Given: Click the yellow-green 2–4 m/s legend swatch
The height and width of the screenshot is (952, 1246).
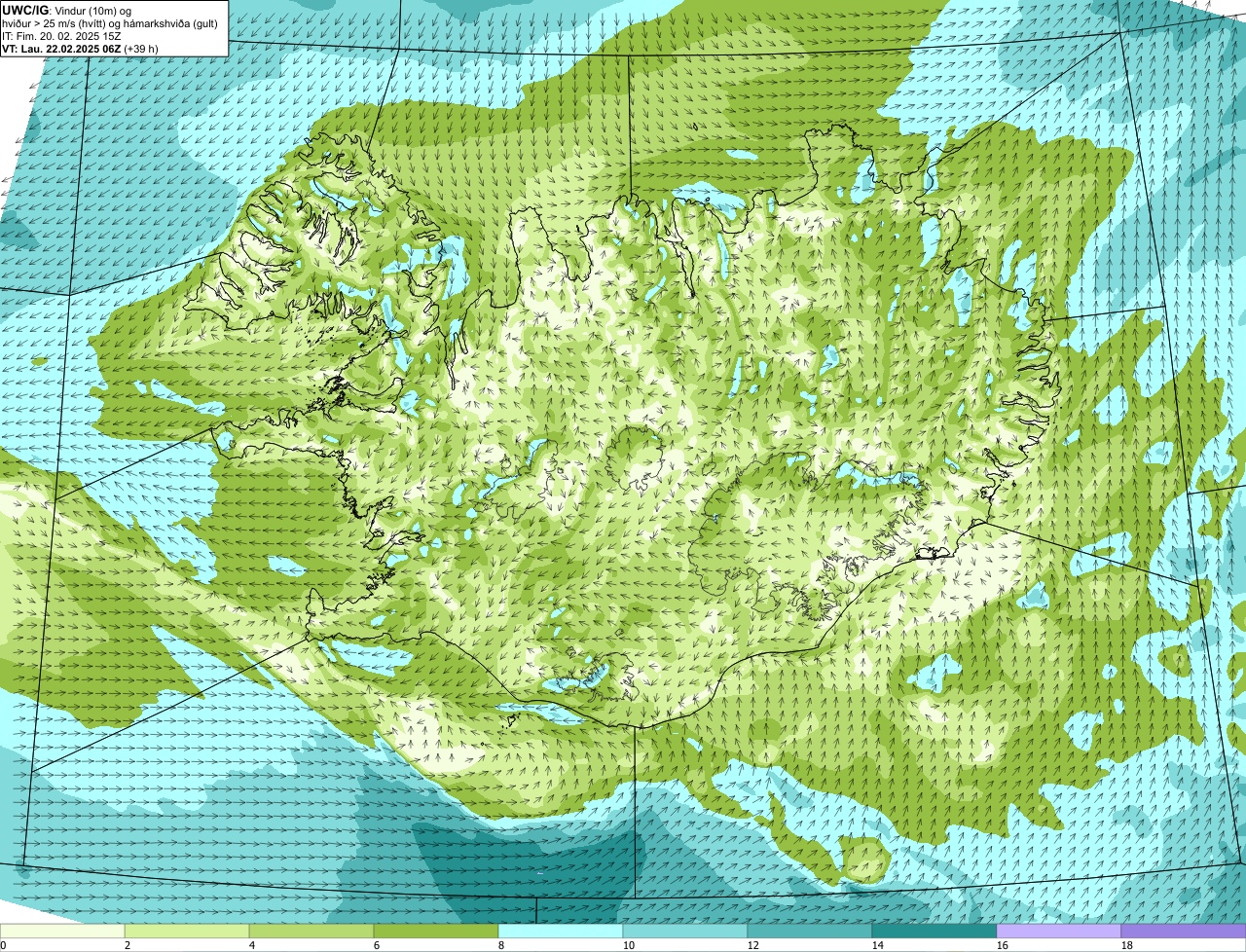Looking at the screenshot, I should click(187, 932).
